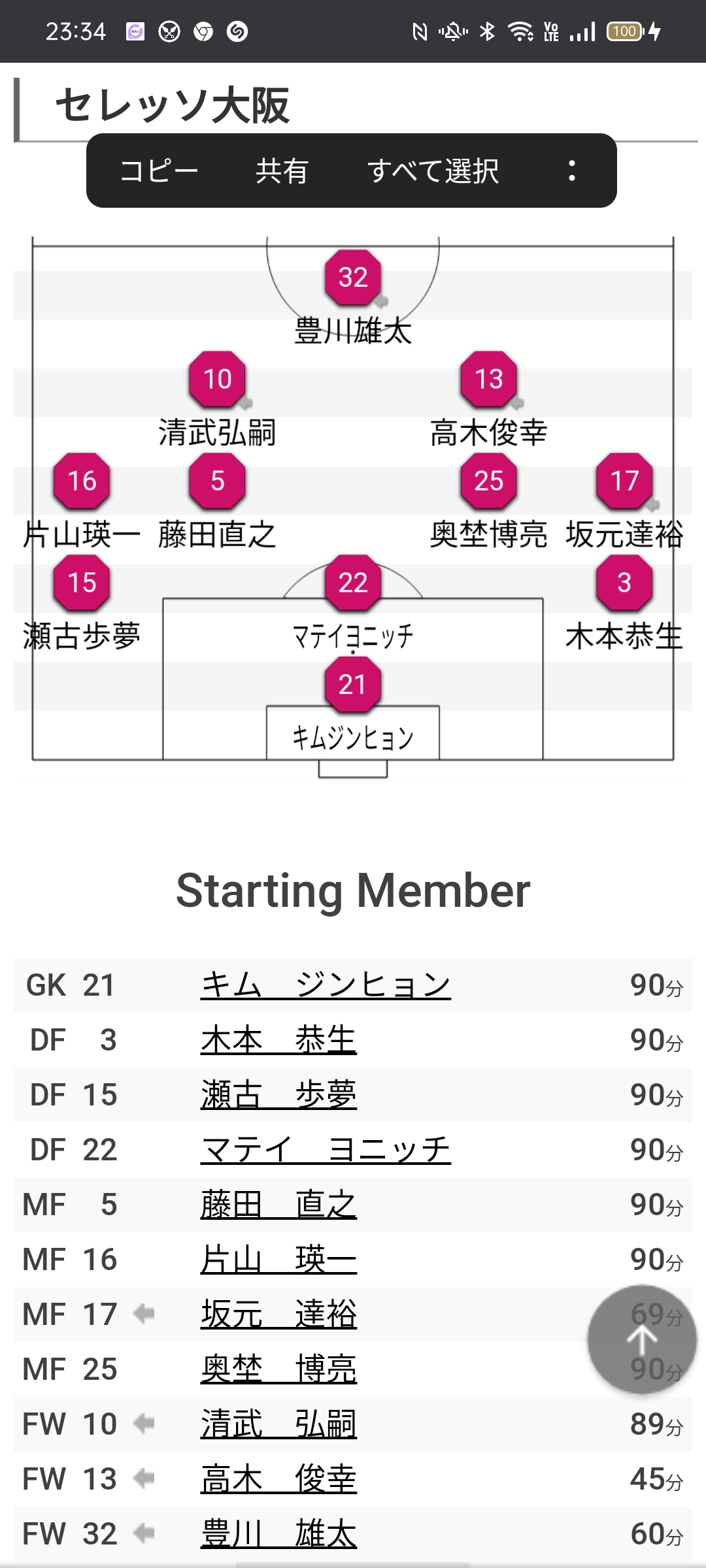This screenshot has height=1568, width=706.
Task: Open player link 藤田 直之
Action: tap(278, 1205)
